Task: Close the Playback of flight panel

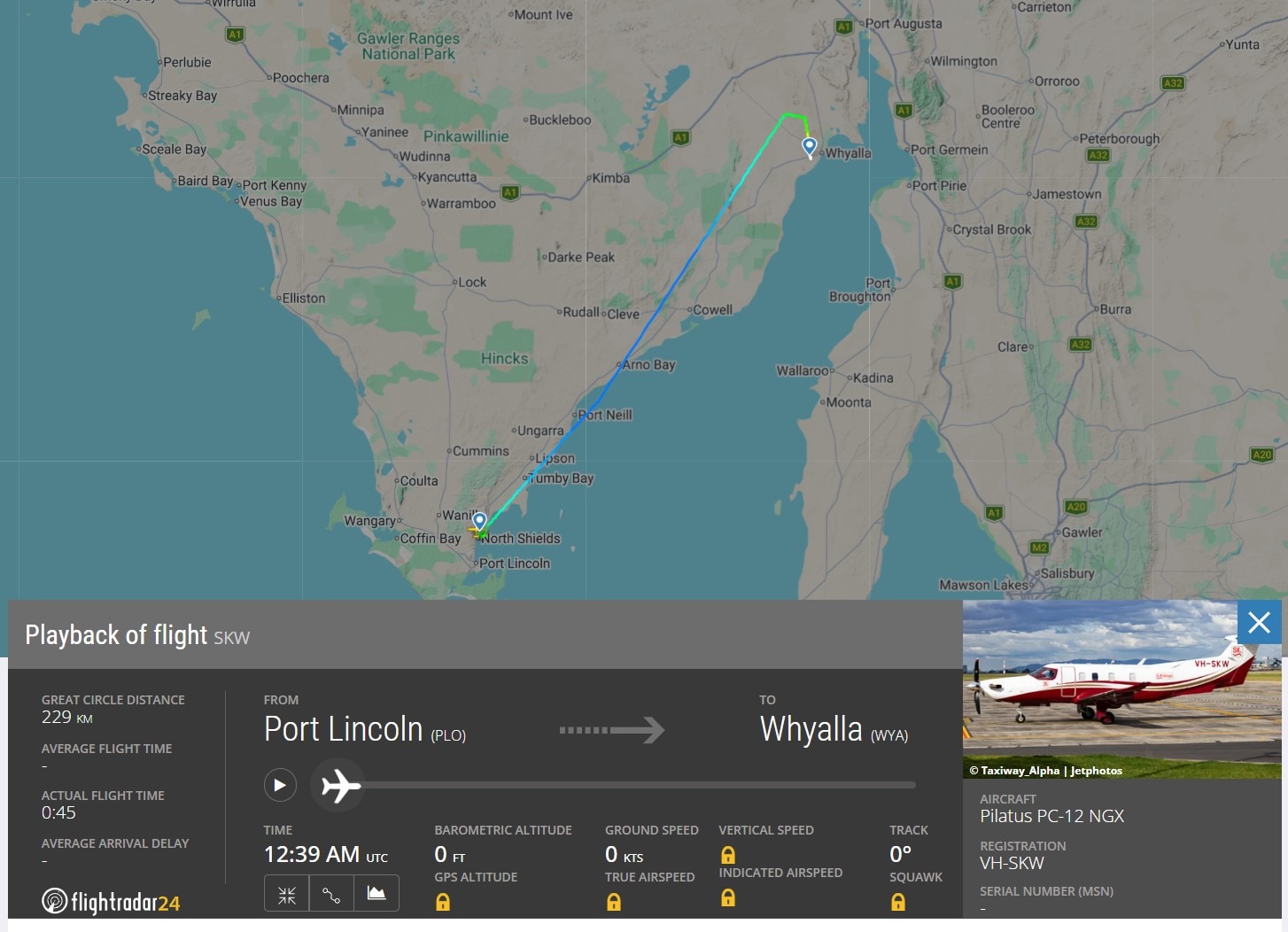Action: [1259, 622]
